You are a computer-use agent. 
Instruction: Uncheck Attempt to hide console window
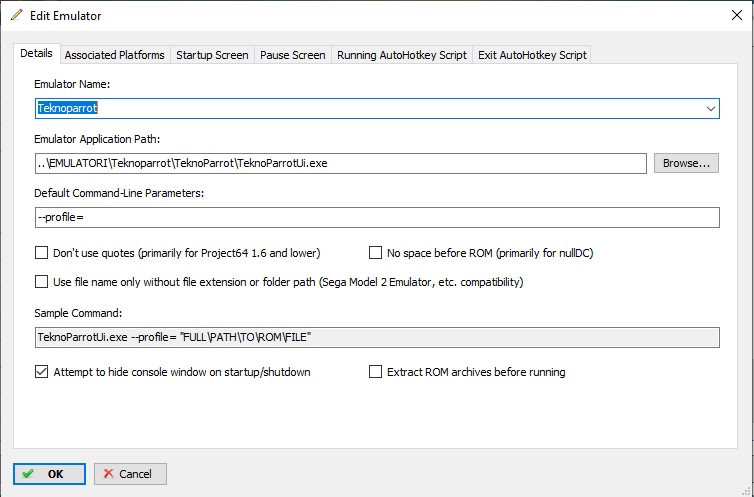(41, 372)
